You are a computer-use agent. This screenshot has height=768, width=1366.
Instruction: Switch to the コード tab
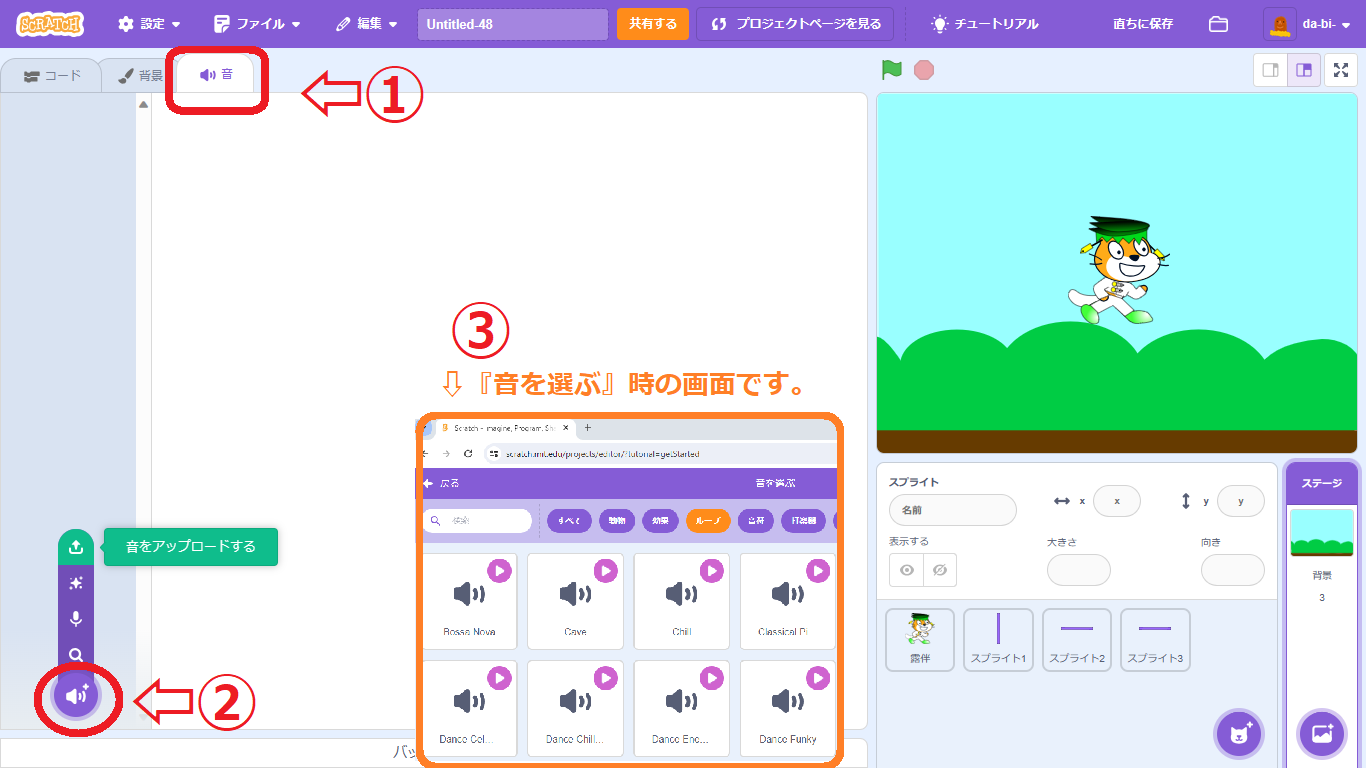[x=52, y=75]
